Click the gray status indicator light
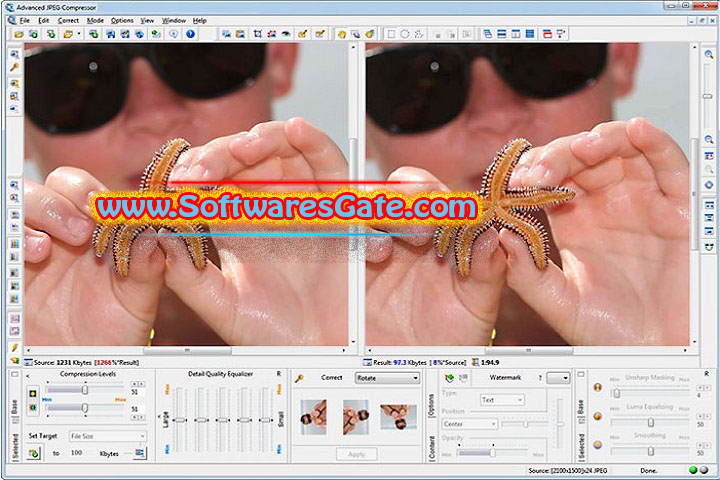The image size is (720, 480). click(704, 470)
